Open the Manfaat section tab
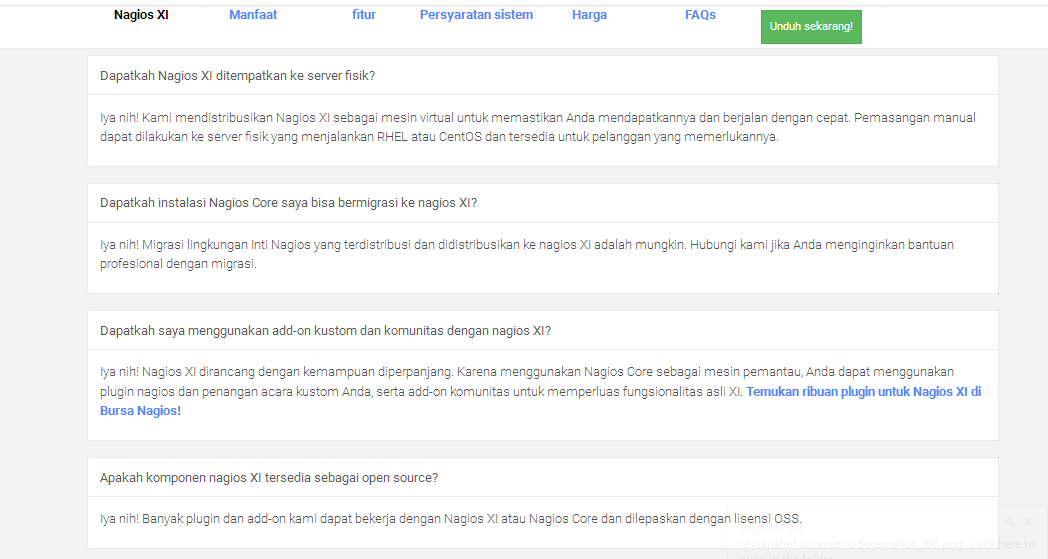 (253, 15)
